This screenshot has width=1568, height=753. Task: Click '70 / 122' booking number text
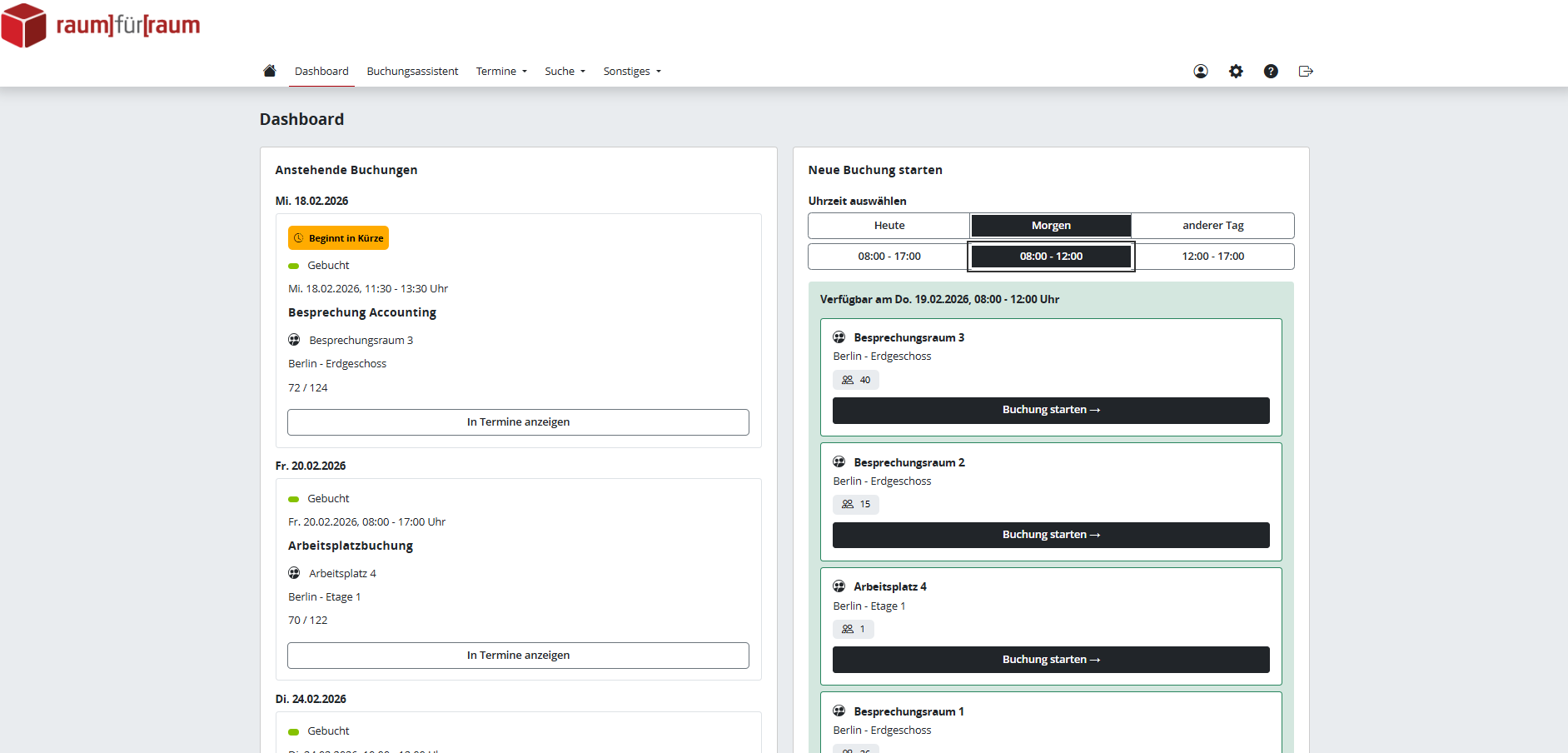308,621
